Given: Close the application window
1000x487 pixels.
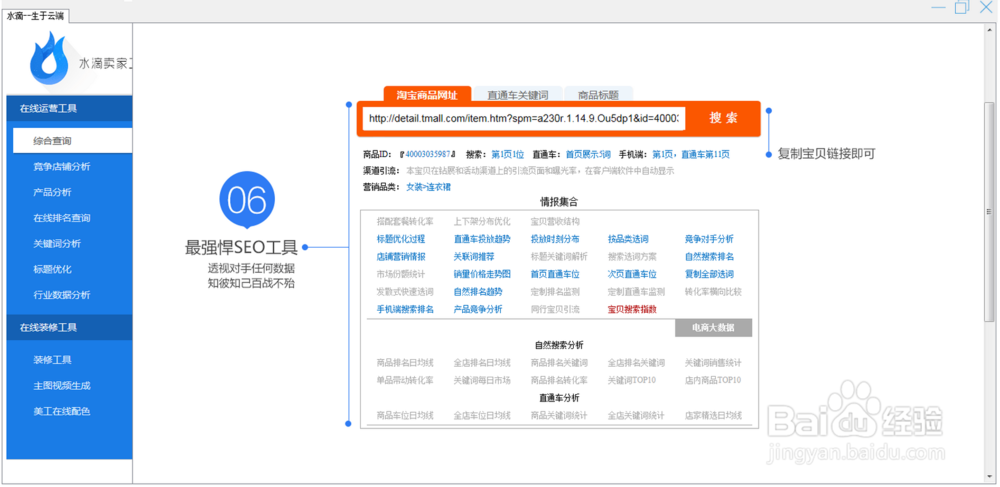Looking at the screenshot, I should point(986,7).
